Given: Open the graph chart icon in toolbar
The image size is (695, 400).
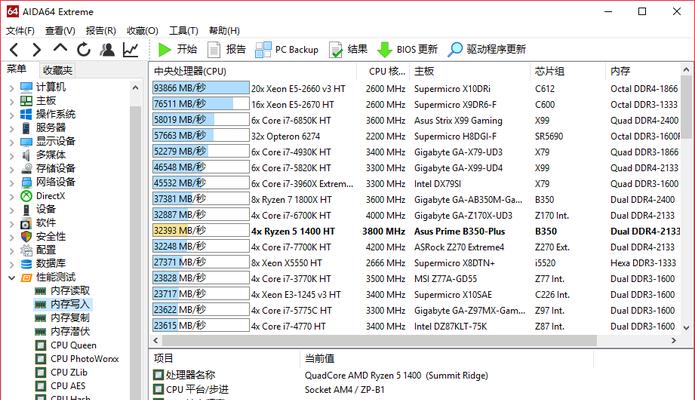Looking at the screenshot, I should click(131, 49).
